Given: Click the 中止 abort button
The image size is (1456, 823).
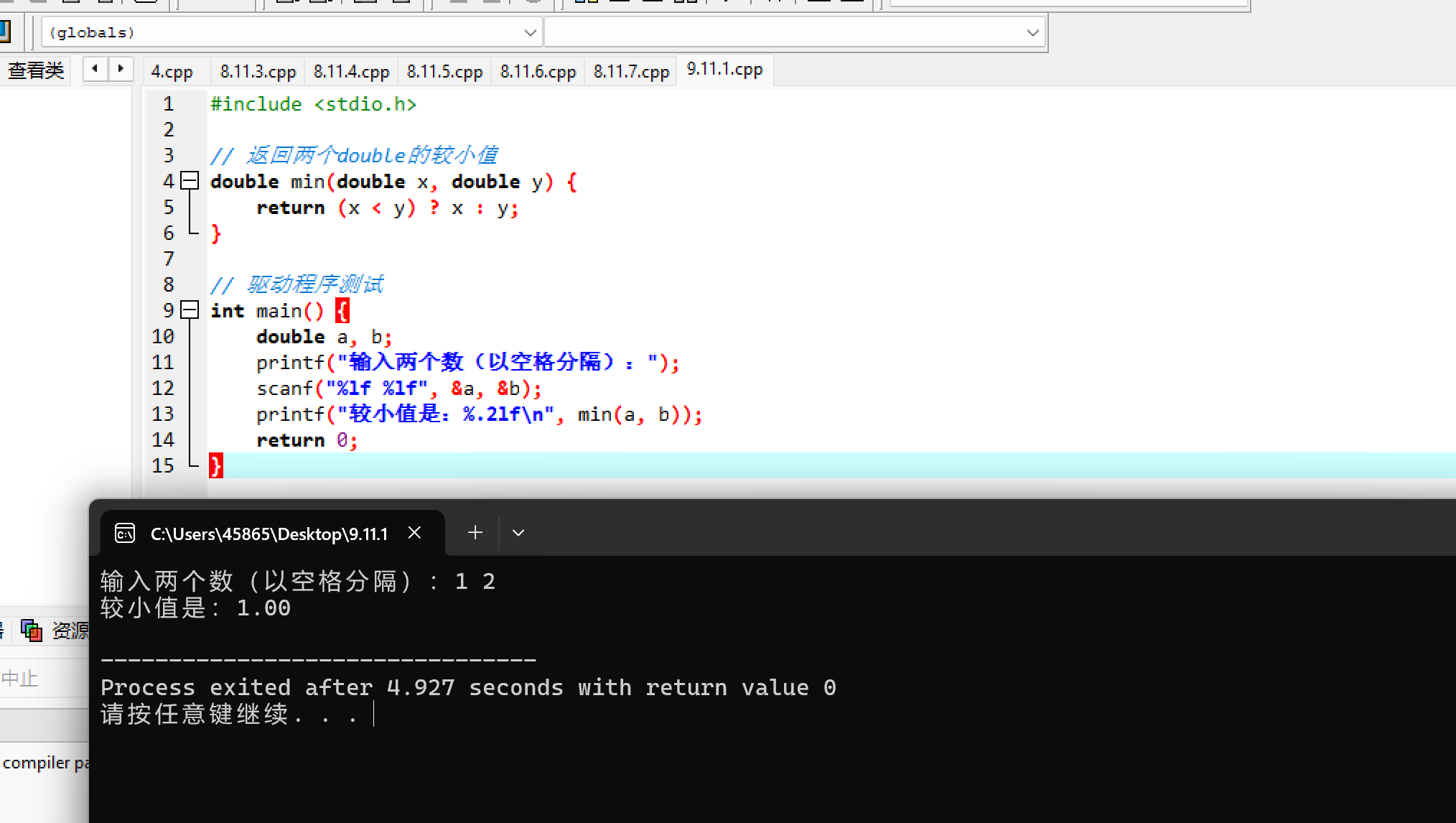Looking at the screenshot, I should (x=20, y=678).
